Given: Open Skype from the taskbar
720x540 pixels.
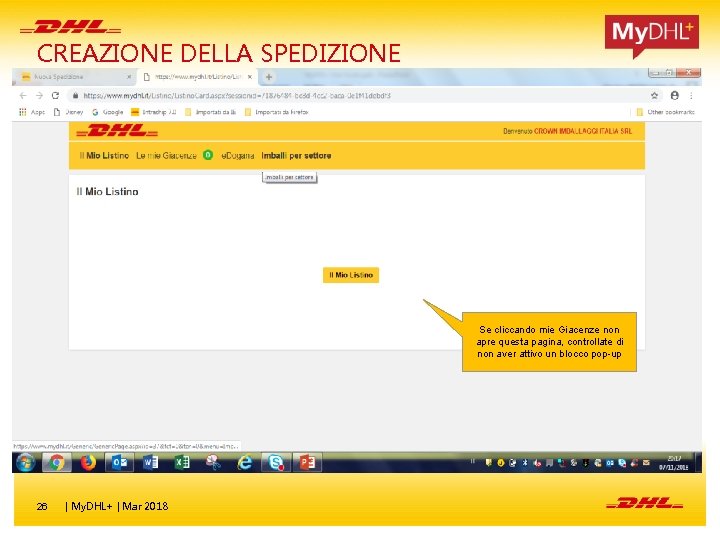Looking at the screenshot, I should 276,462.
